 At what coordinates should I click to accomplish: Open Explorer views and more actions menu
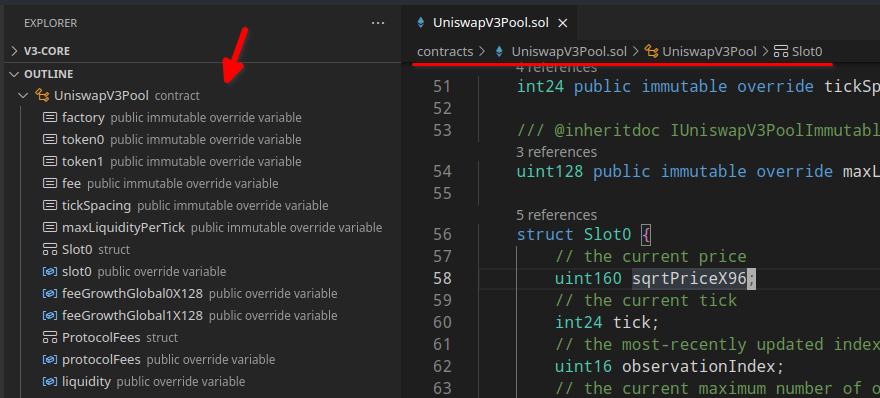coord(378,23)
